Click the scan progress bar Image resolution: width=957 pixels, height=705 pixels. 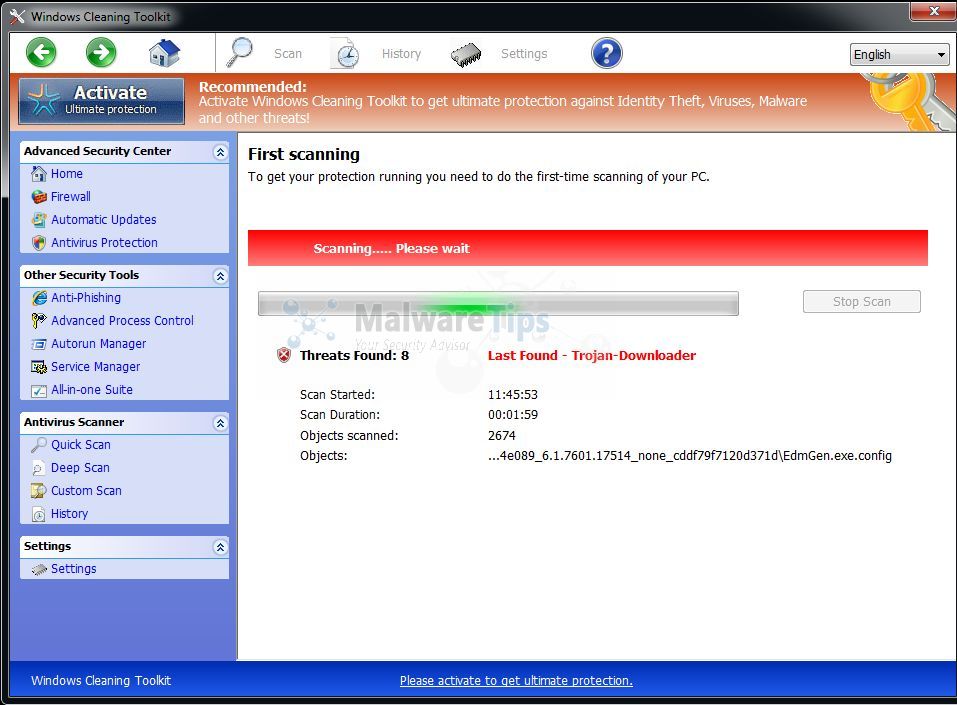(x=498, y=303)
